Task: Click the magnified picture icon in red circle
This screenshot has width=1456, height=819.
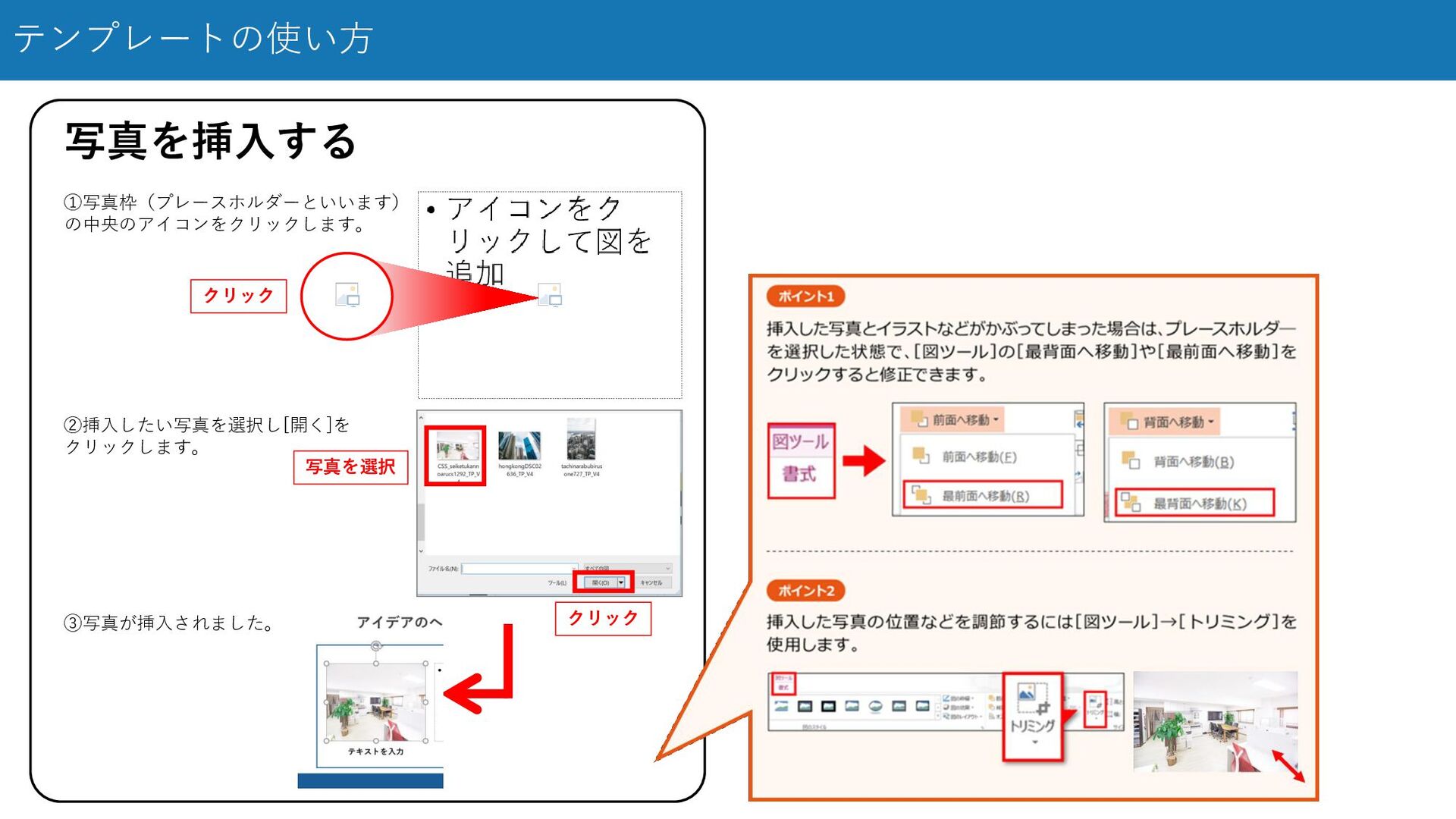Action: pos(347,295)
